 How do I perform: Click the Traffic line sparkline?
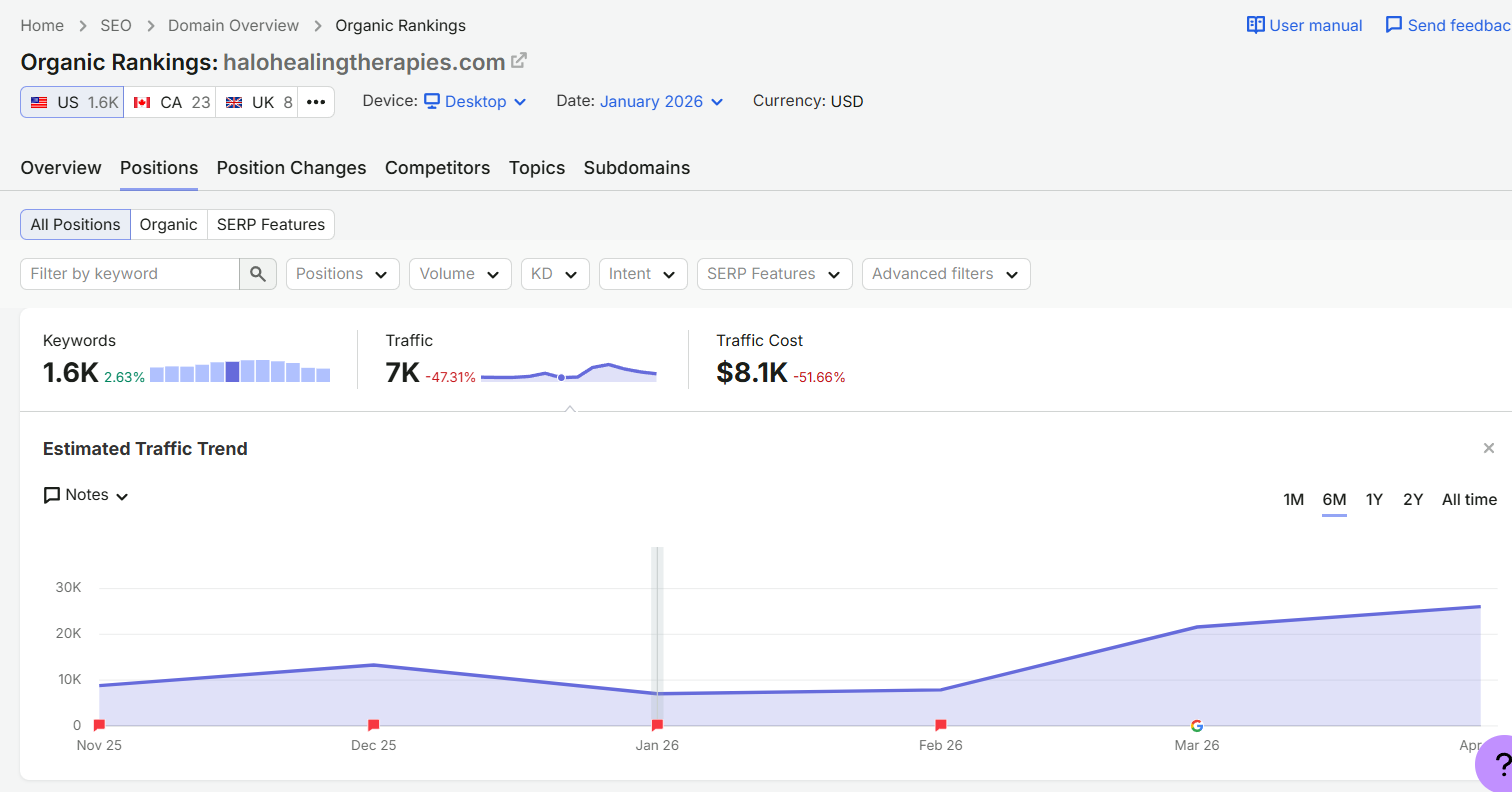(x=569, y=373)
